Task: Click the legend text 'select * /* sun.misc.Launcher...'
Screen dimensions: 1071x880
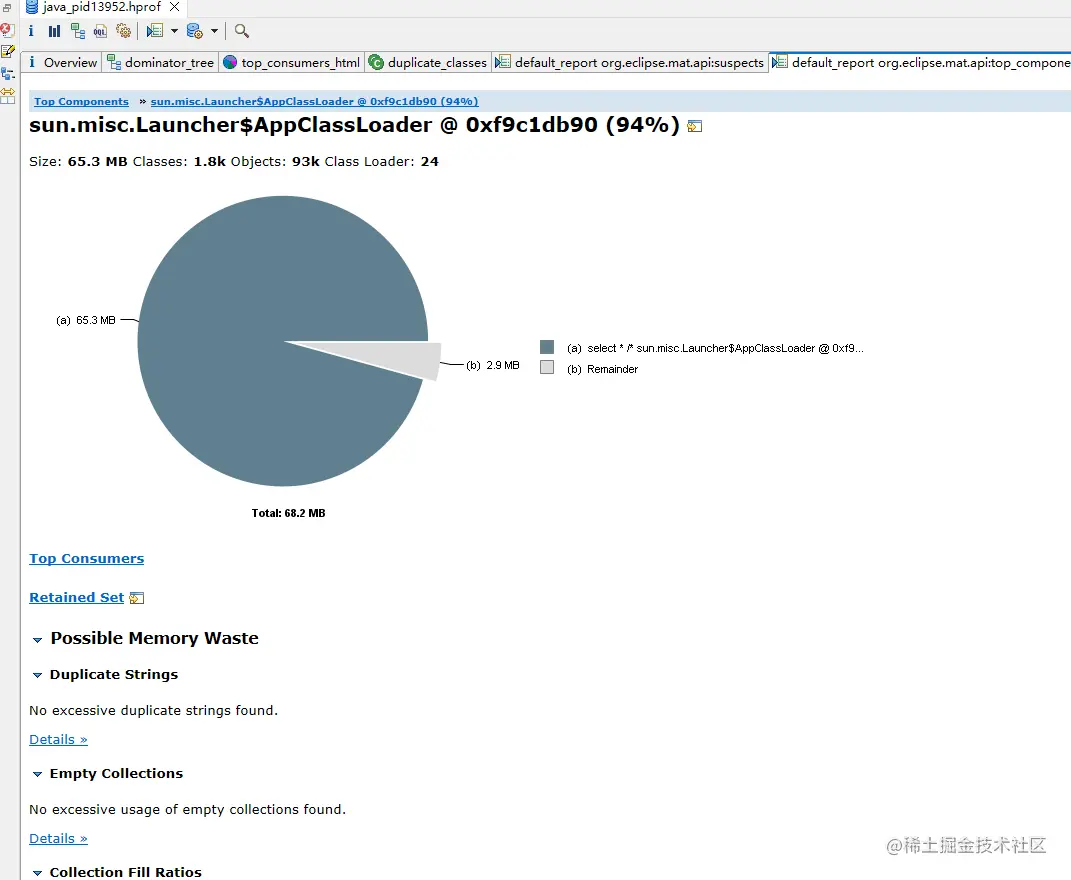Action: coord(725,348)
